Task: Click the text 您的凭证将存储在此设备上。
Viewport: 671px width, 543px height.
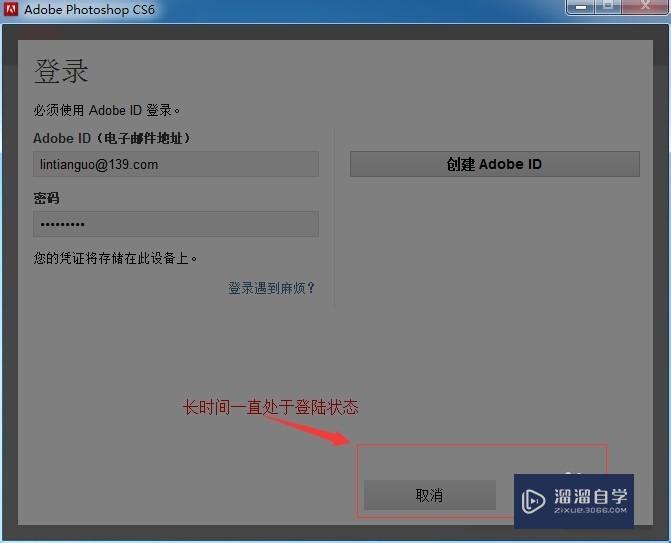Action: (116, 258)
